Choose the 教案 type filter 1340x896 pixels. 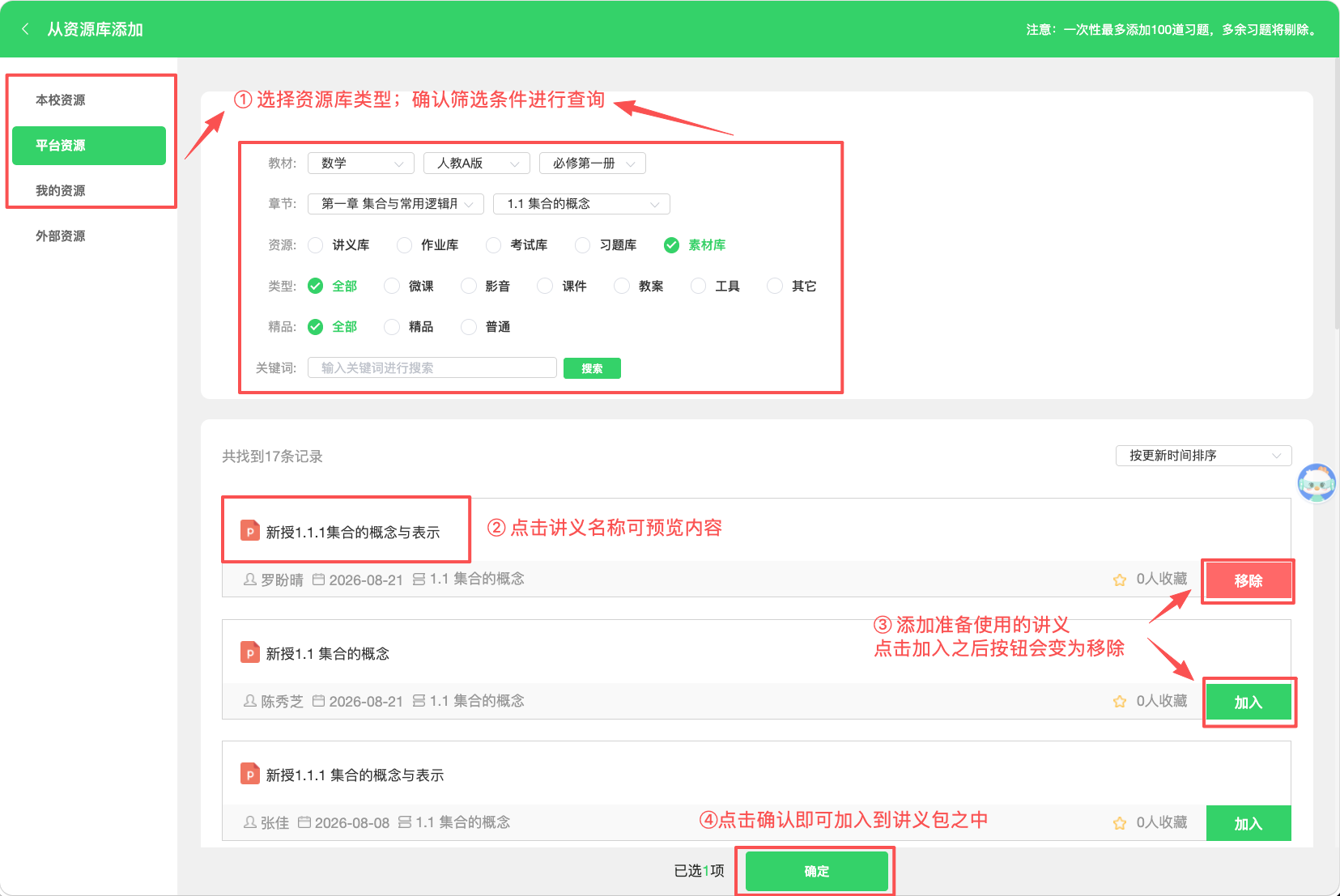click(639, 286)
